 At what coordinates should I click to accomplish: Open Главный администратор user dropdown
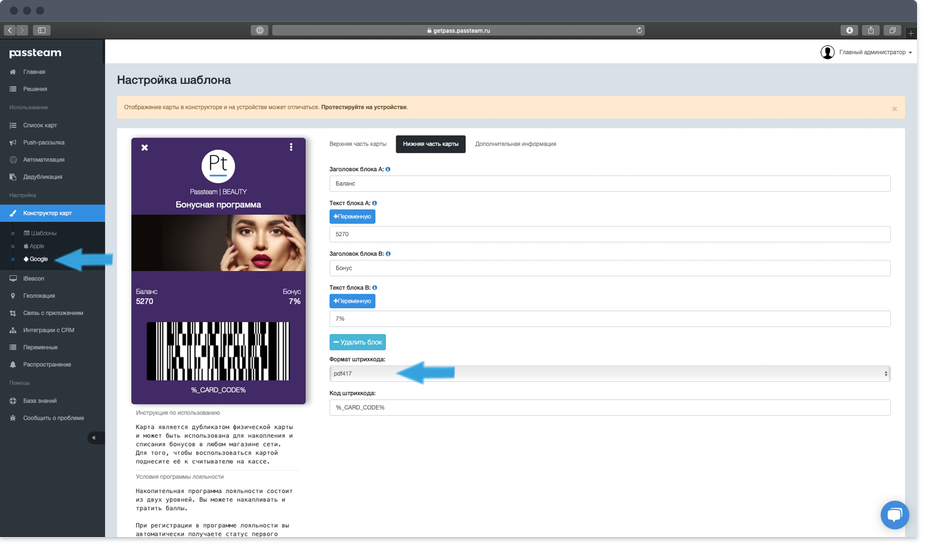[866, 53]
